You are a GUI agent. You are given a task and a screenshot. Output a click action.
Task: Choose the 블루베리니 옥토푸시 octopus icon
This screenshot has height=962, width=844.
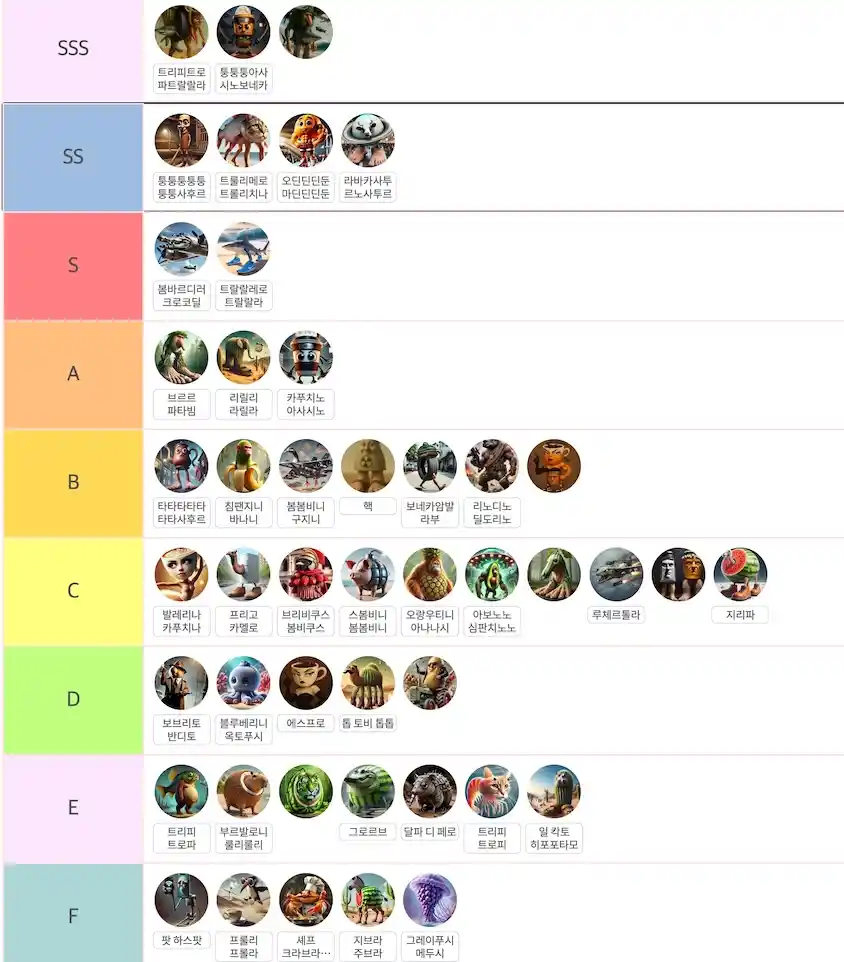(x=243, y=683)
